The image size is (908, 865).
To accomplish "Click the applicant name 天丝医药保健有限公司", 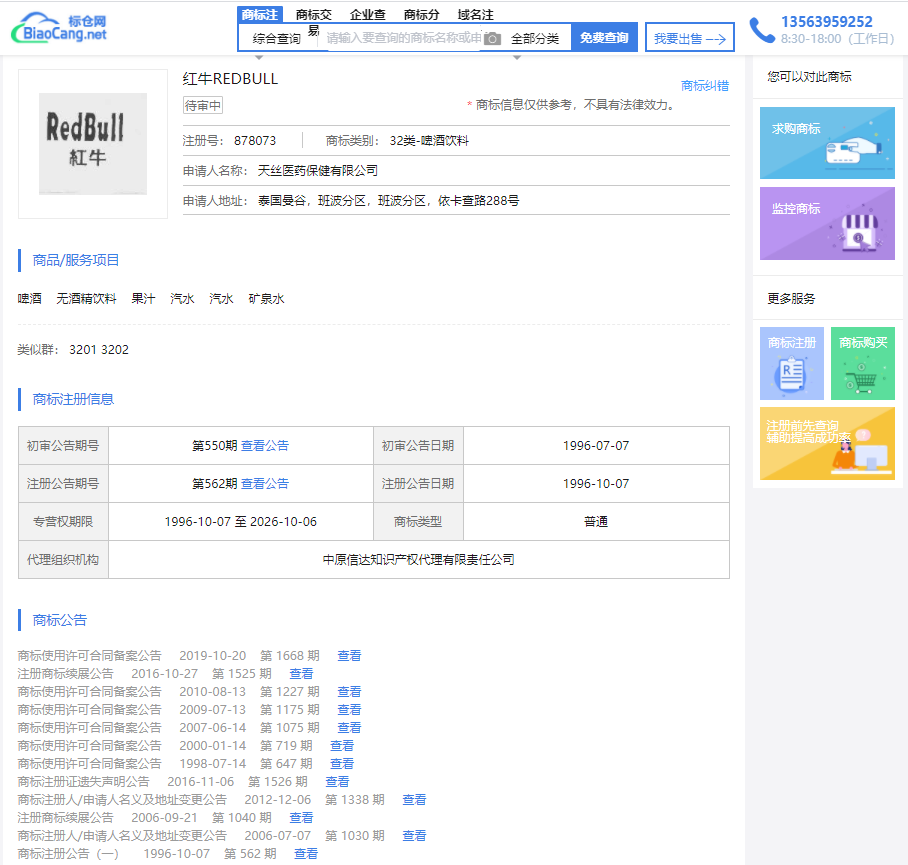I will click(x=317, y=171).
